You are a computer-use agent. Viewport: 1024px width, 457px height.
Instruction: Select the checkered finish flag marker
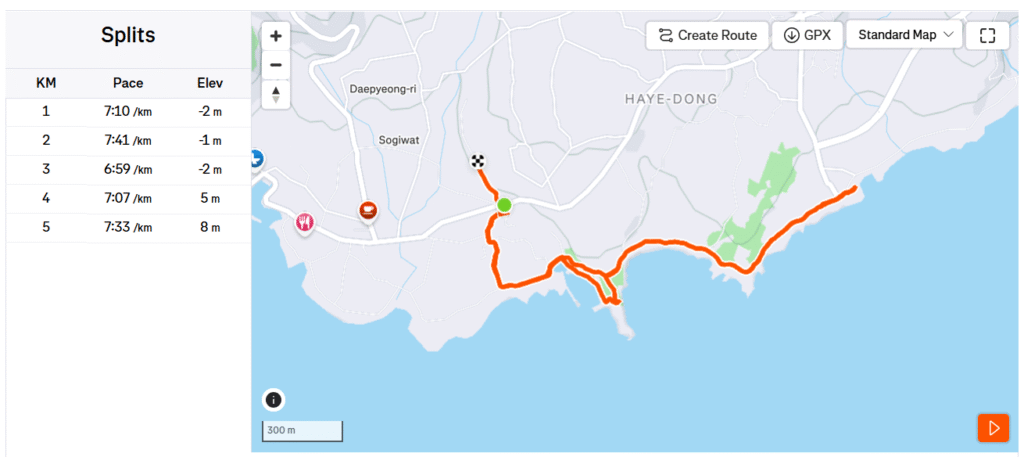[479, 161]
